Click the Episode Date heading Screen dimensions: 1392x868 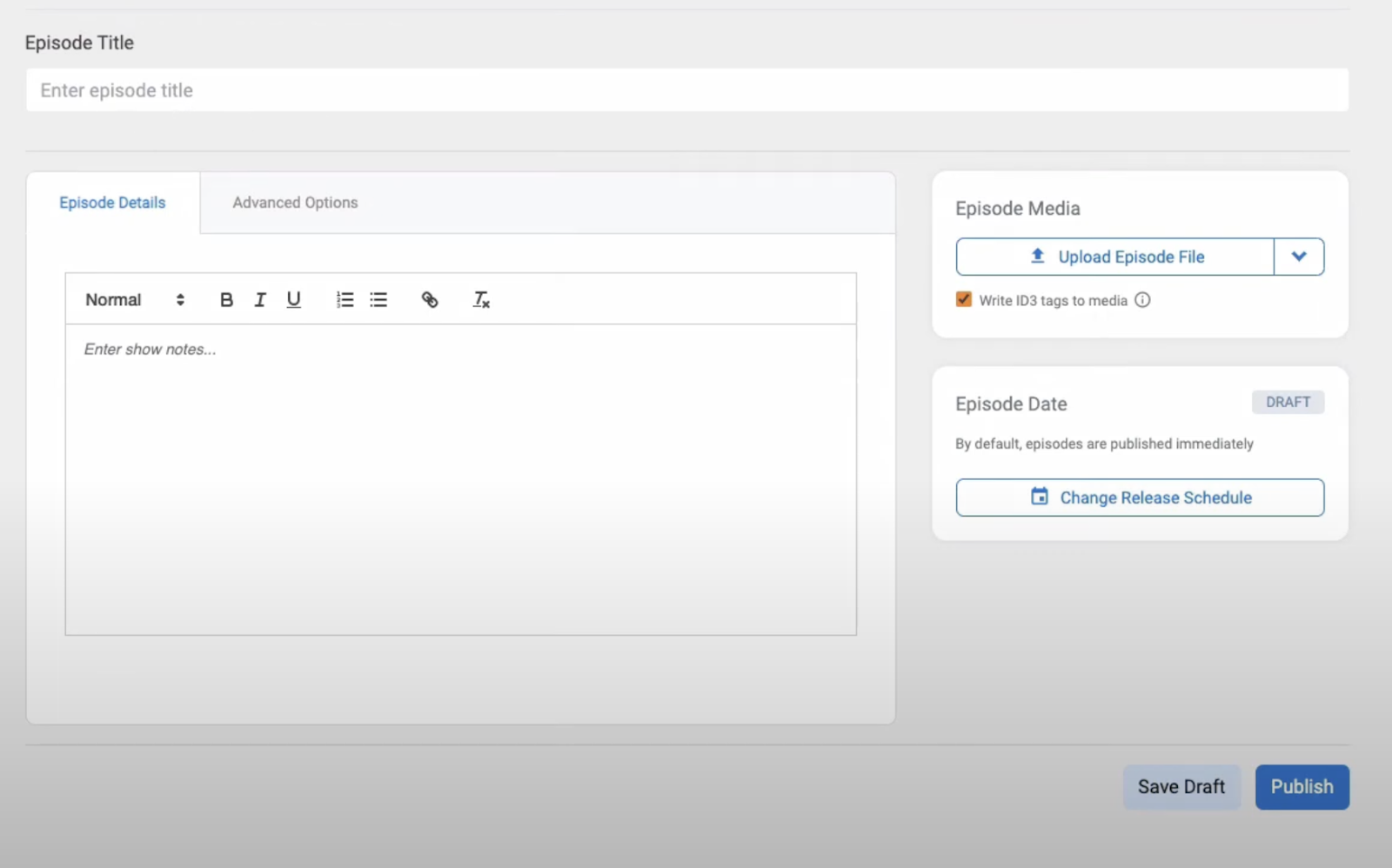point(1011,404)
